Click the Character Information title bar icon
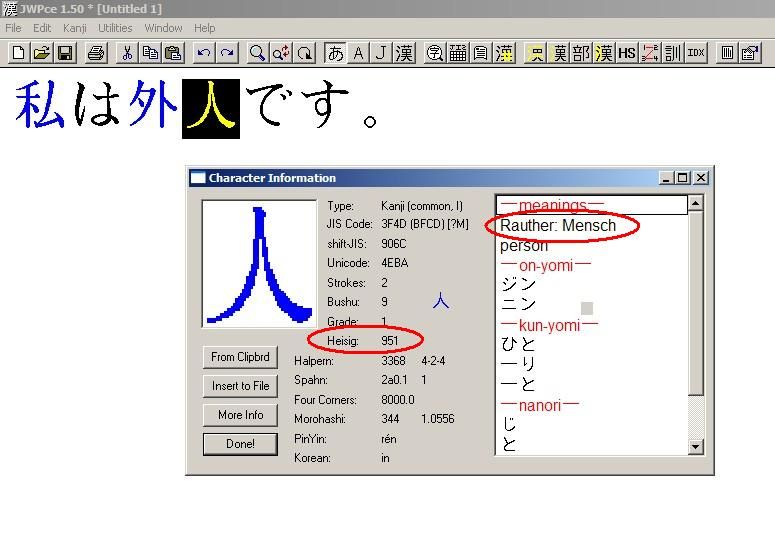775x539 pixels. tap(198, 178)
